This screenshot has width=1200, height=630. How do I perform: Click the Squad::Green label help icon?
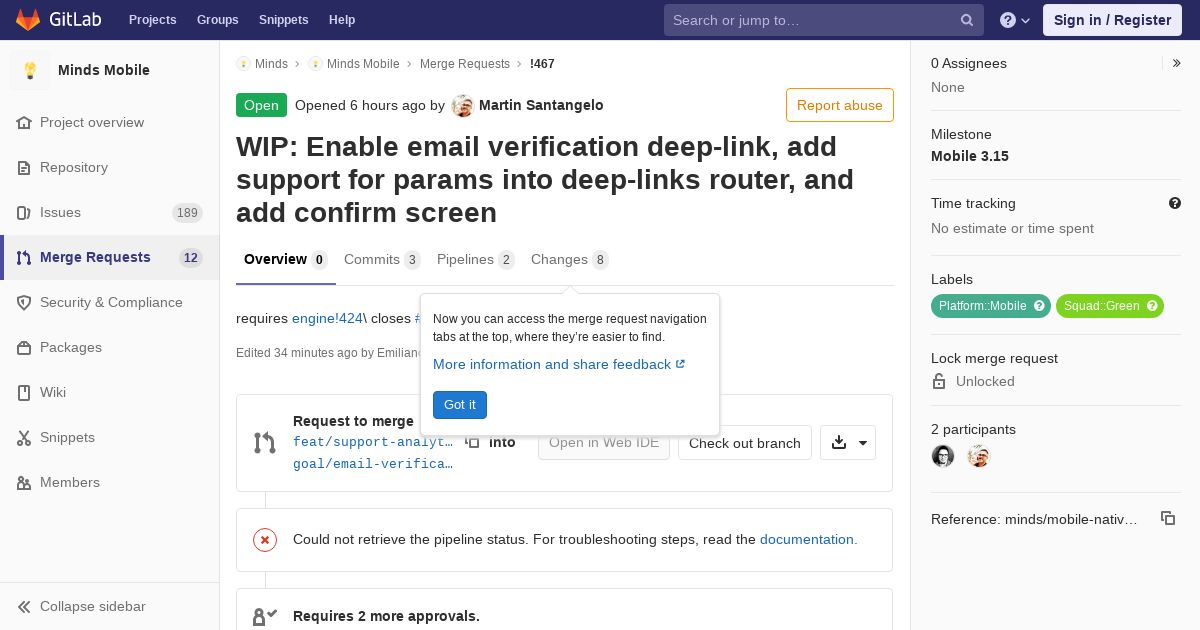pyautogui.click(x=1152, y=306)
